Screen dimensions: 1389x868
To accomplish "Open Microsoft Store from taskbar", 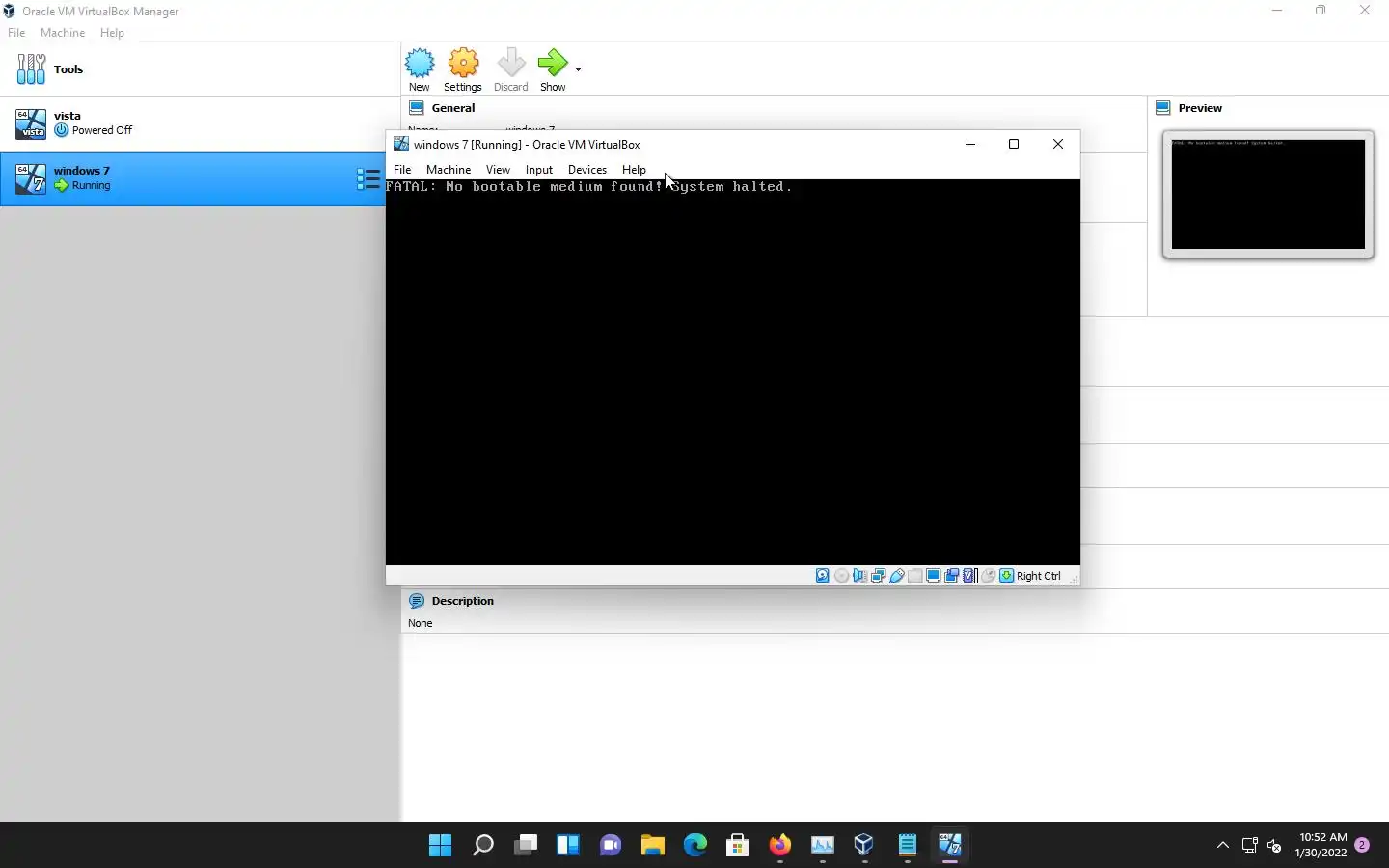I will pos(738,846).
